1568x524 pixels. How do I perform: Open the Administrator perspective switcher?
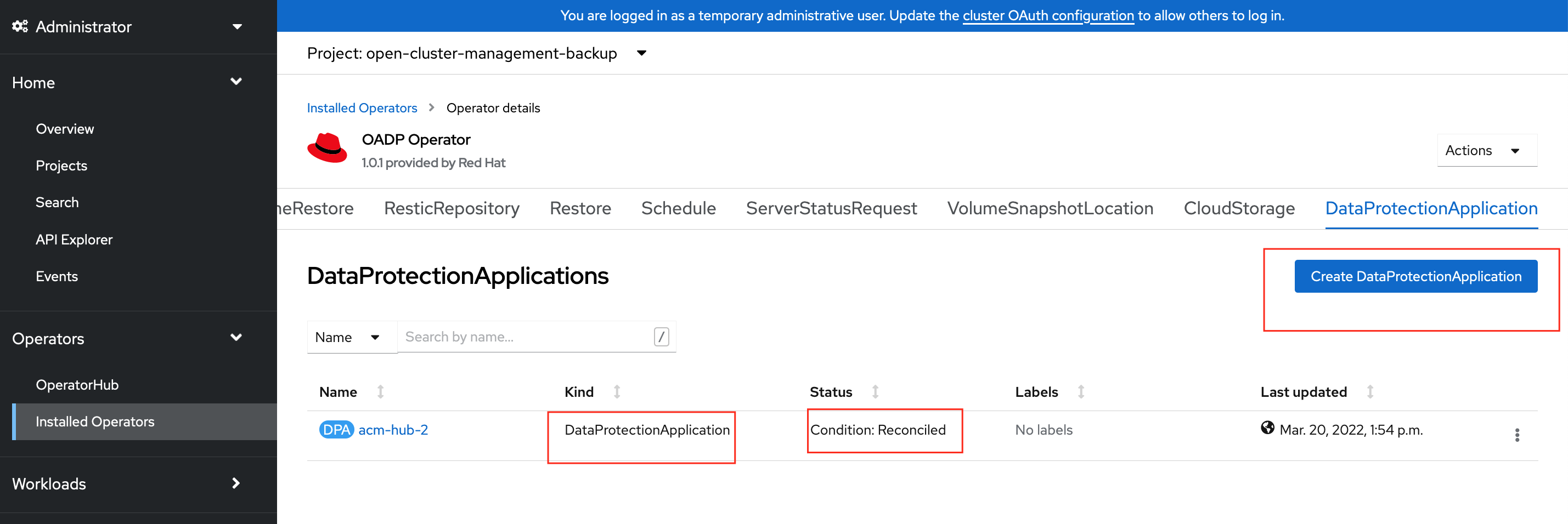coord(127,27)
